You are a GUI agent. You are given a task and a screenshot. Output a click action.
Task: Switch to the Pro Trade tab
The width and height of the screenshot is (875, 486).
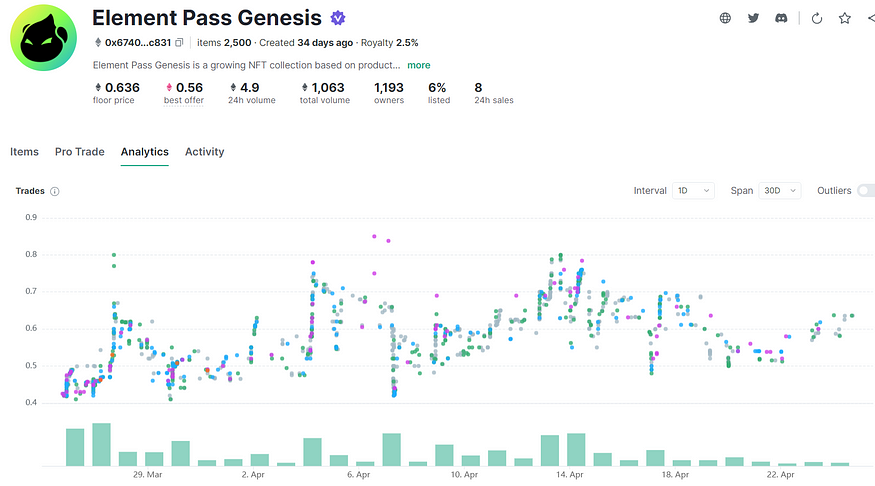coord(80,152)
